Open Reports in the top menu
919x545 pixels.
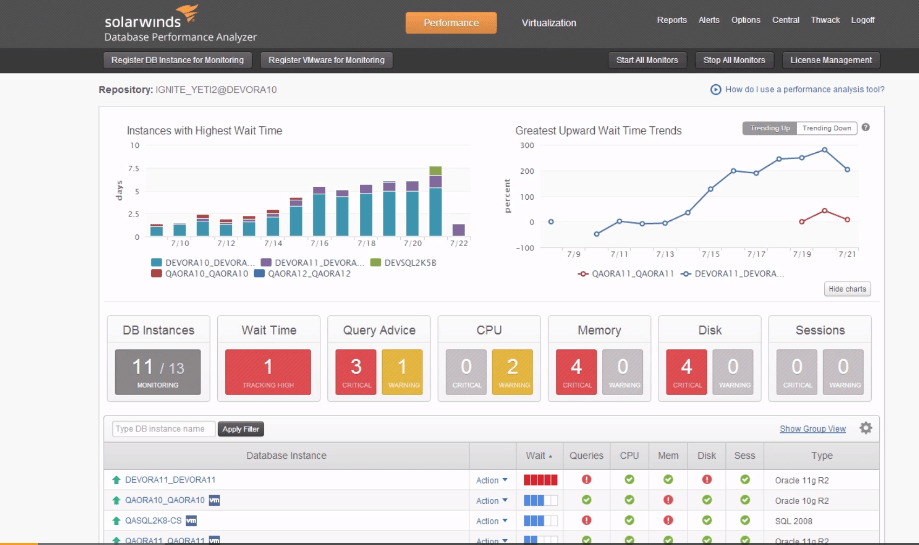[672, 20]
